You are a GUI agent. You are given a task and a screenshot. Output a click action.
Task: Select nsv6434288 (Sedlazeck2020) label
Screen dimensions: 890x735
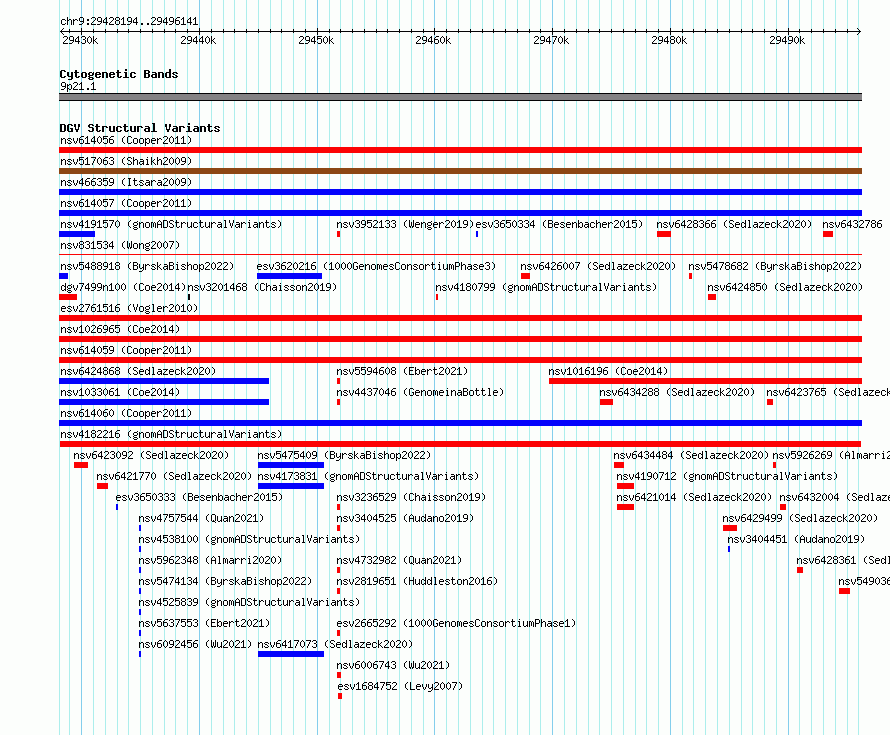click(677, 392)
